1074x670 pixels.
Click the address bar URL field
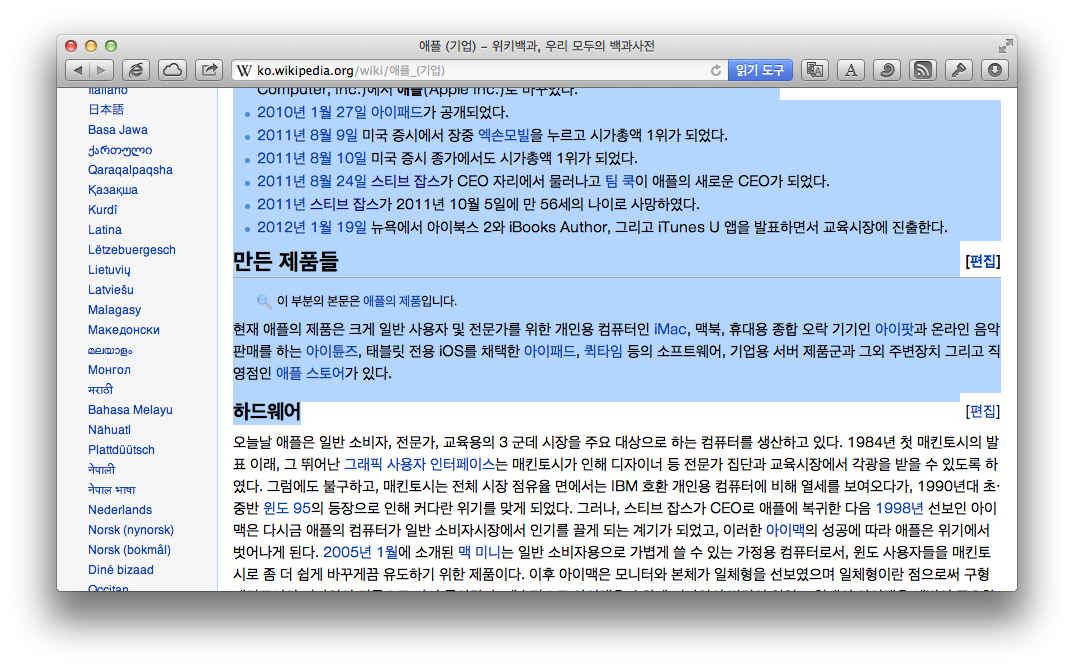point(479,71)
